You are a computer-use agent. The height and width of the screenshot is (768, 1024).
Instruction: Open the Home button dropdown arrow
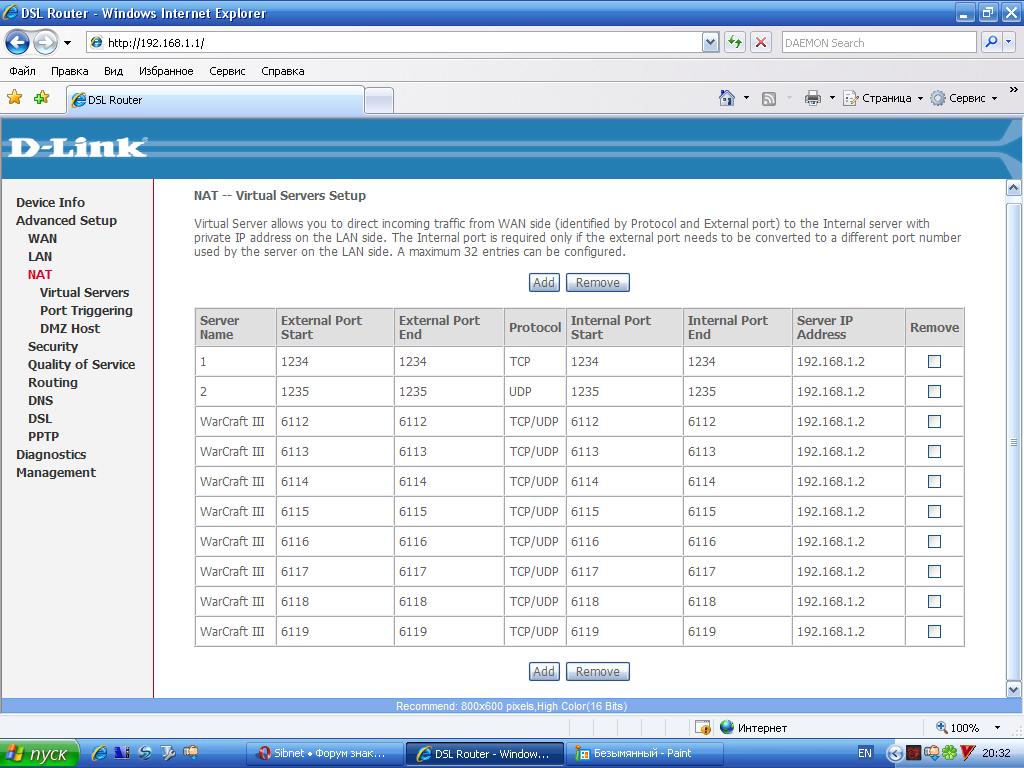746,98
